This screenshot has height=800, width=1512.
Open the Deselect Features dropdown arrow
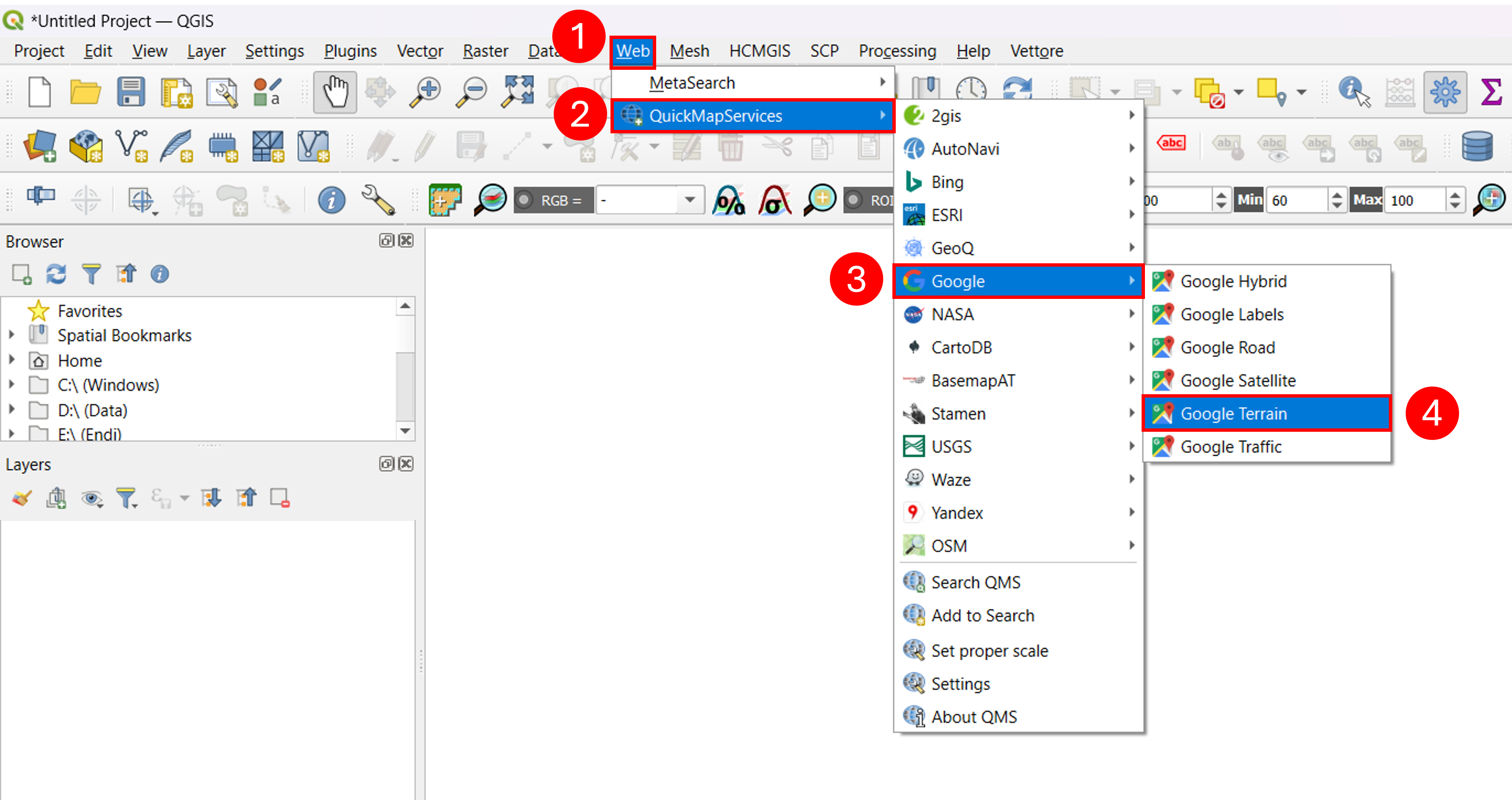tap(1238, 92)
